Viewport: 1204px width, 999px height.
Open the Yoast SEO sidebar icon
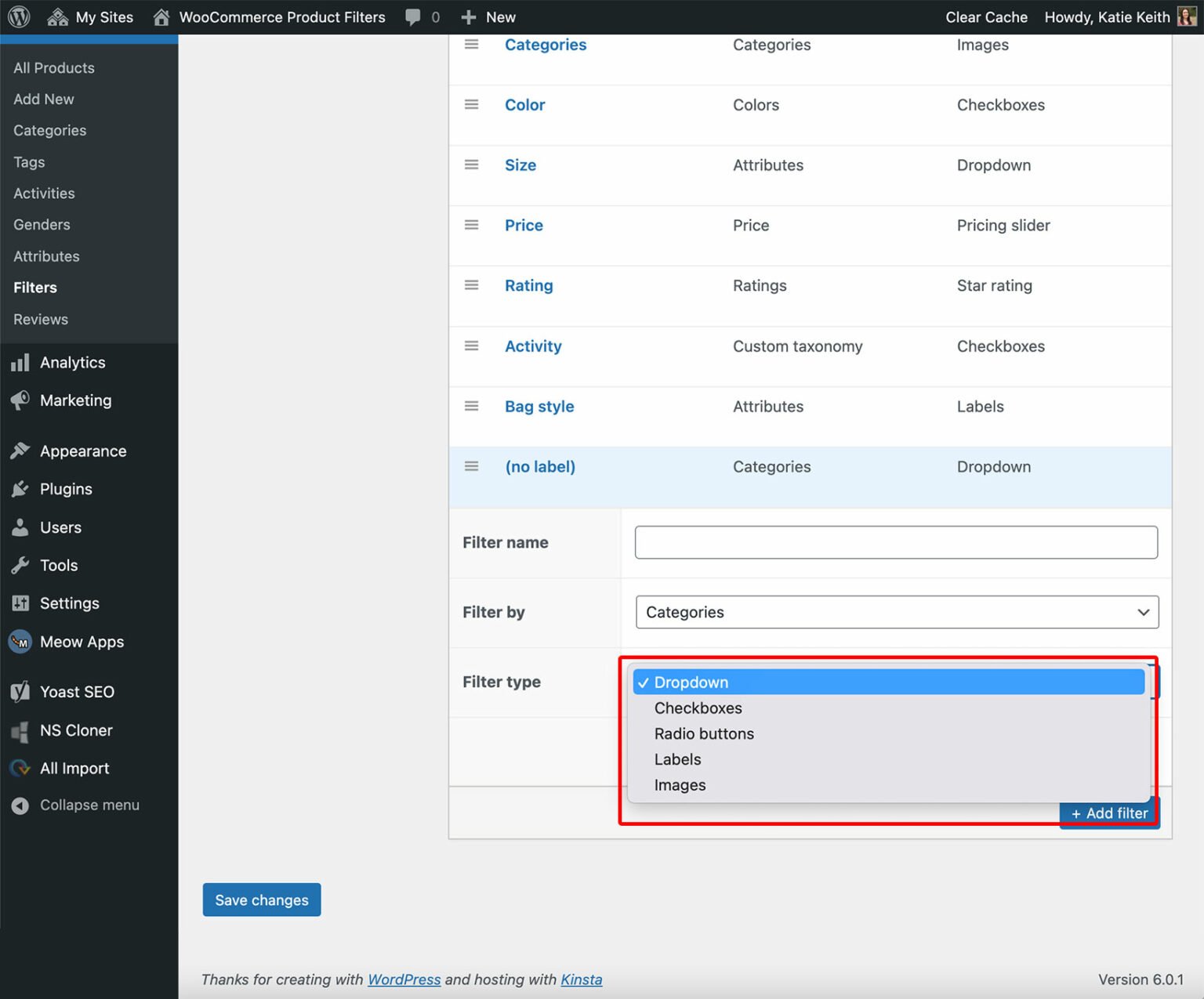[x=20, y=692]
